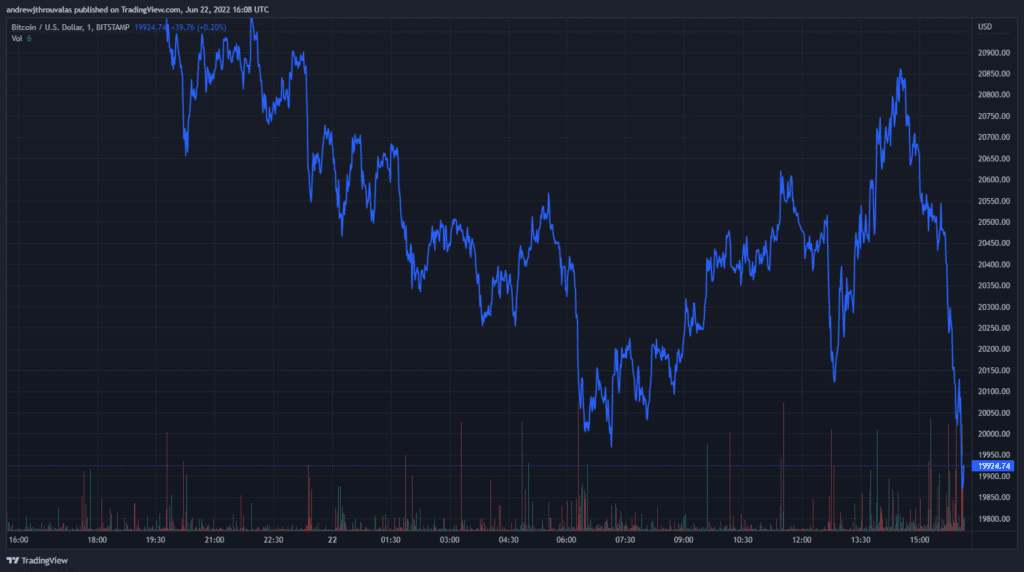Click the 15:00 time axis label

(920, 540)
